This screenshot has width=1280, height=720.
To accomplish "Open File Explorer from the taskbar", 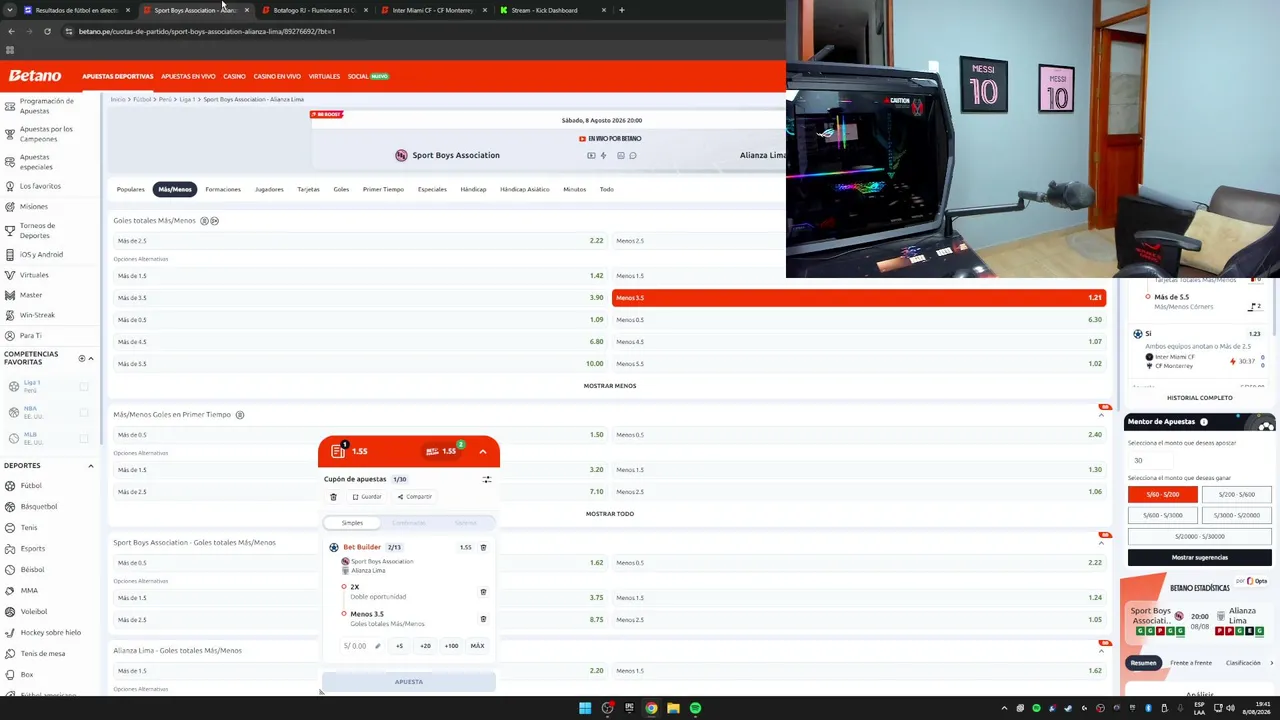I will (x=673, y=708).
